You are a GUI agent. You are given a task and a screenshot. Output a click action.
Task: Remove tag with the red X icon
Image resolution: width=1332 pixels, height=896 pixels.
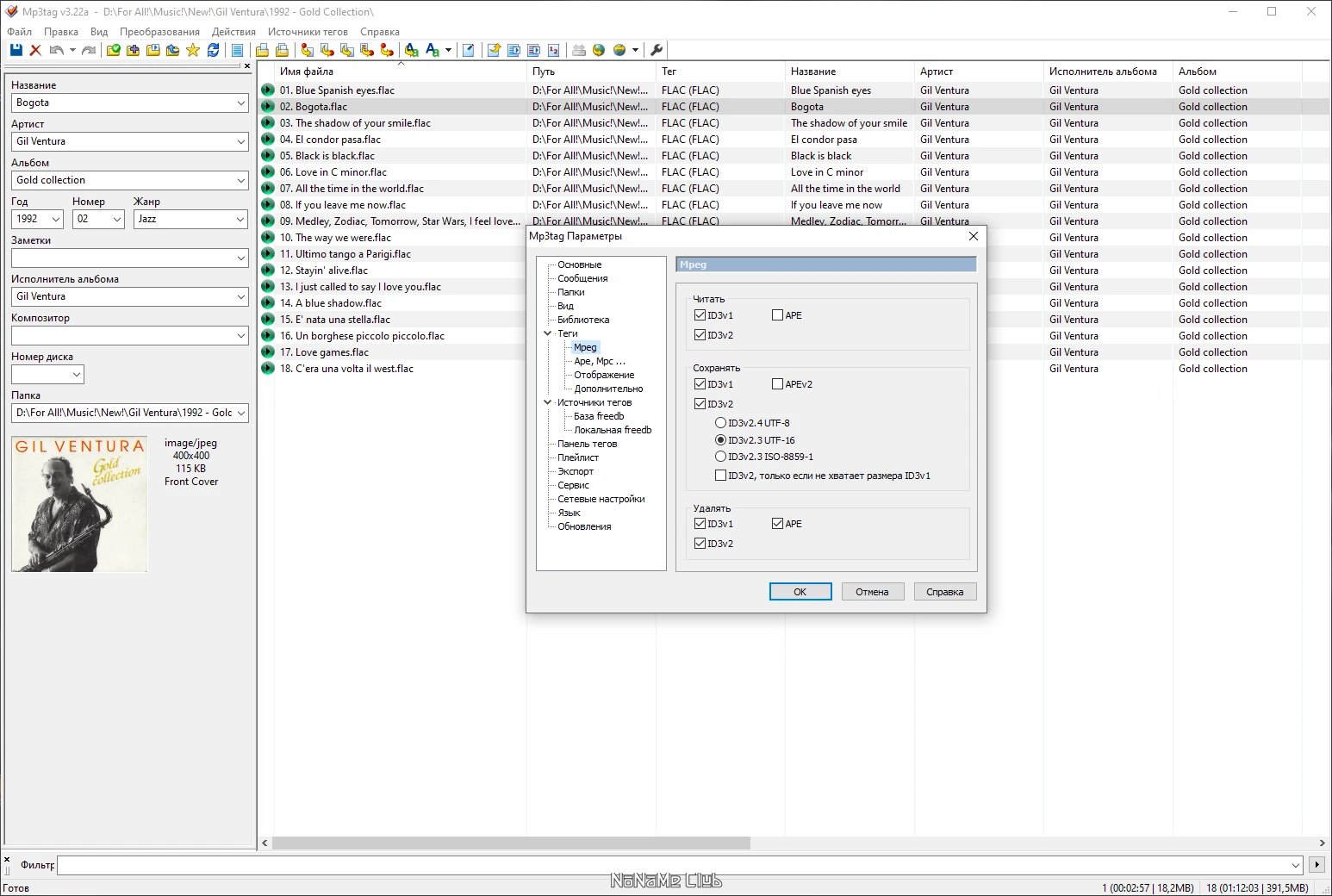click(35, 49)
